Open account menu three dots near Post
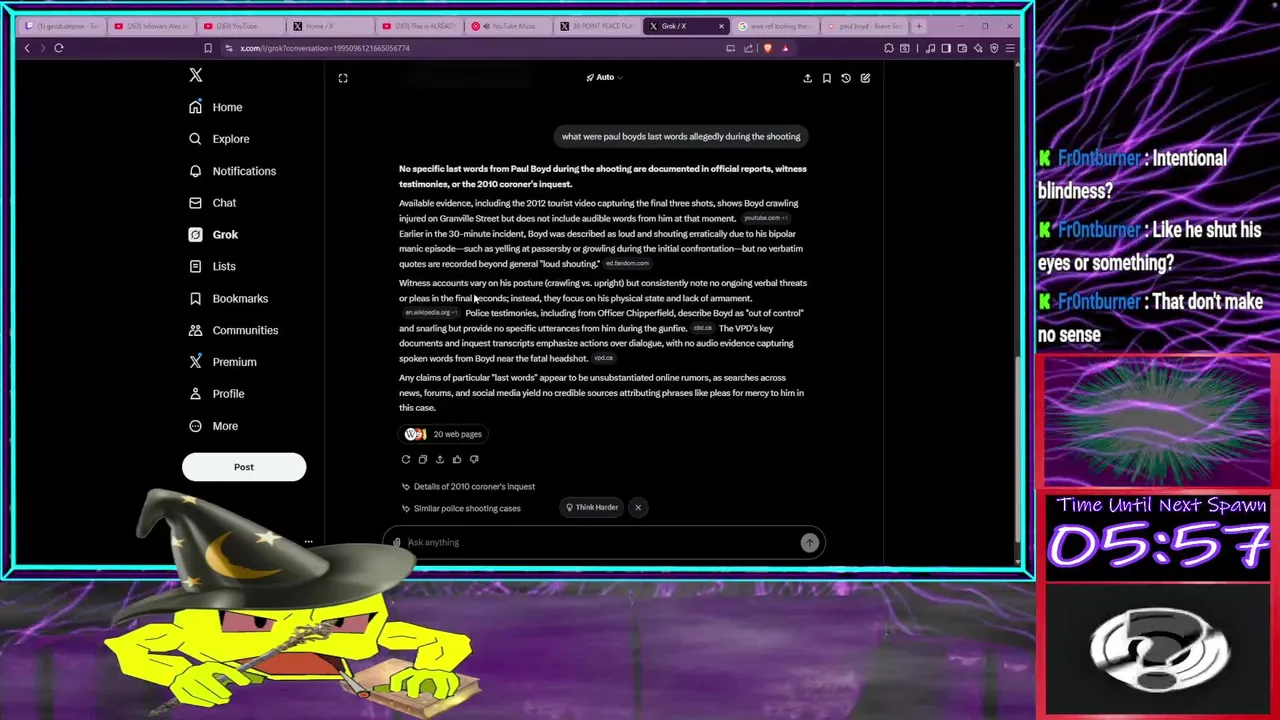This screenshot has height=720, width=1280. 308,542
